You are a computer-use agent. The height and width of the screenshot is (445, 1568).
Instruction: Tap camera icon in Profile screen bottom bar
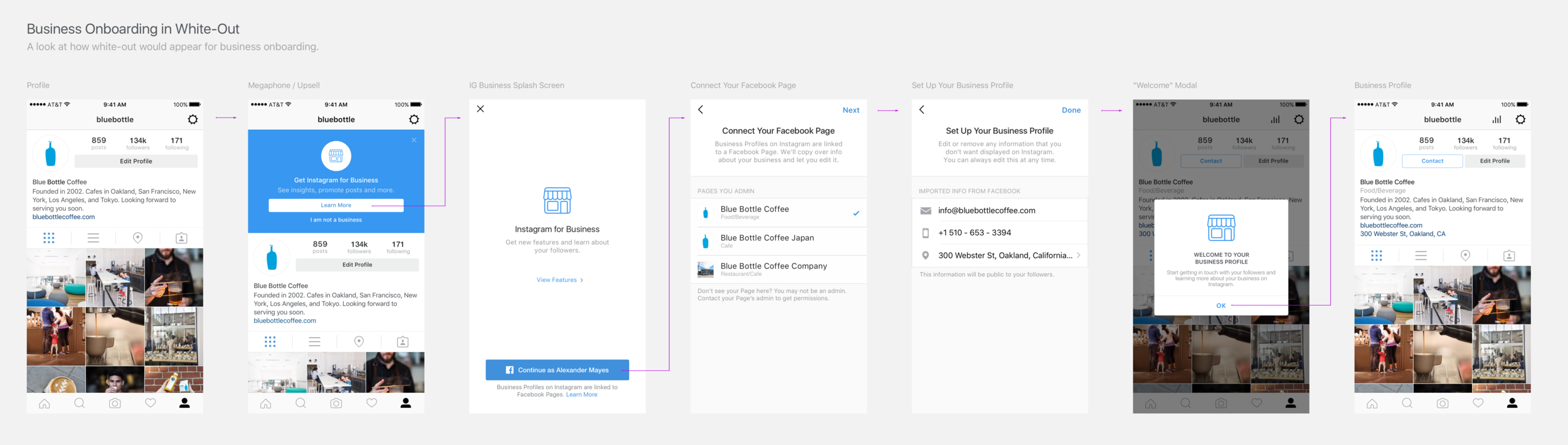pyautogui.click(x=115, y=404)
